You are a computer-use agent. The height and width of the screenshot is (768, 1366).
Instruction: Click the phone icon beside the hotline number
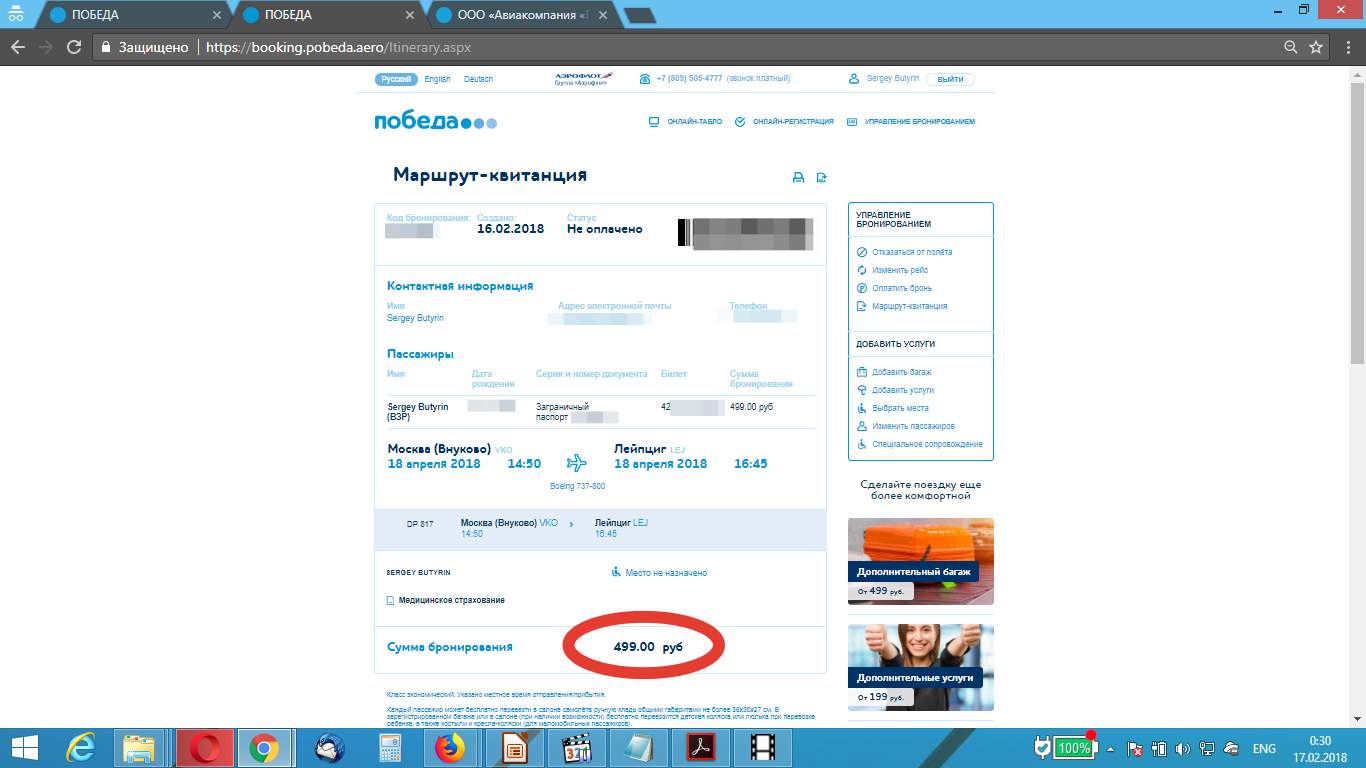pyautogui.click(x=645, y=79)
